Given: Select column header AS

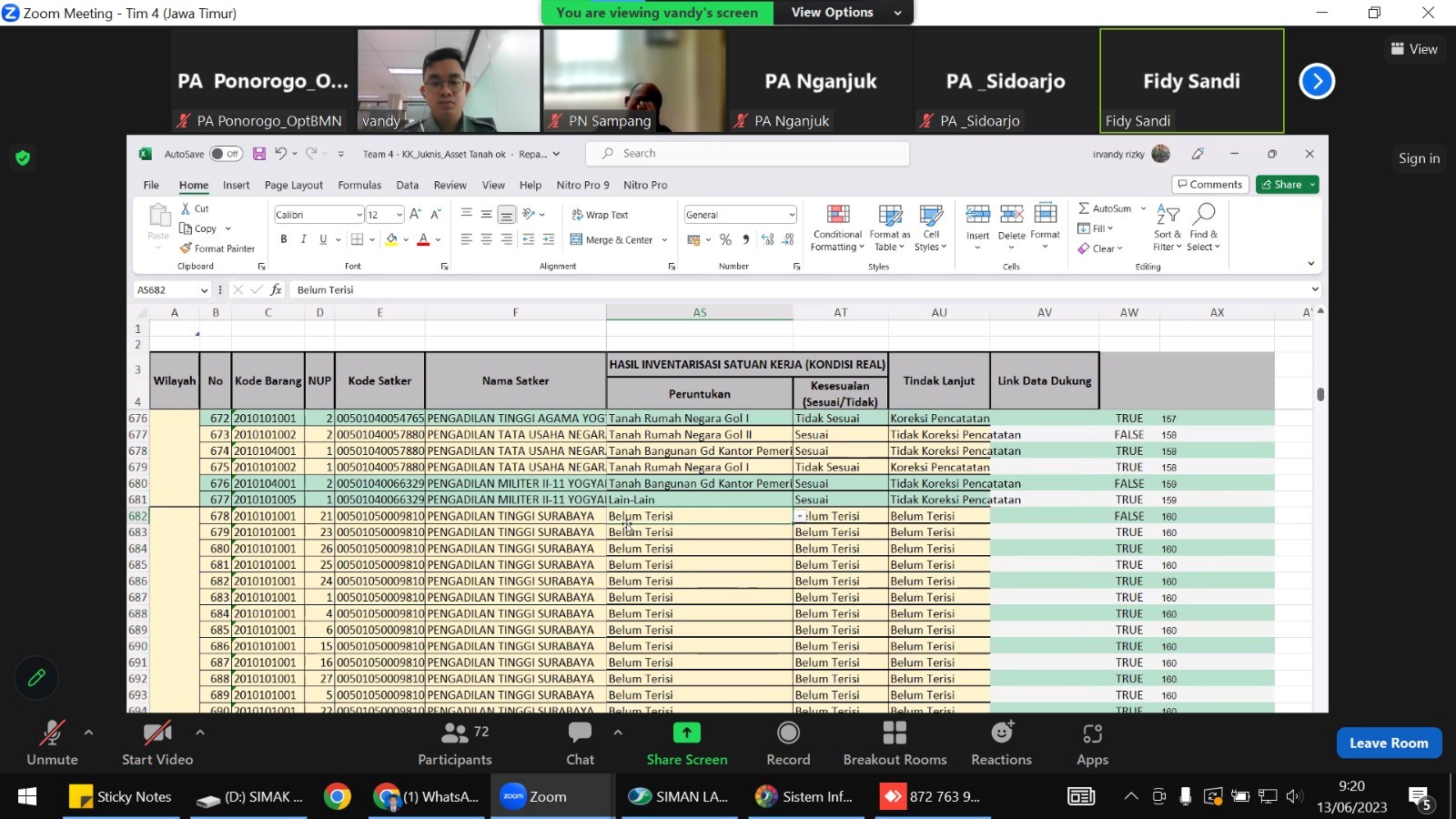Looking at the screenshot, I should click(x=699, y=312).
